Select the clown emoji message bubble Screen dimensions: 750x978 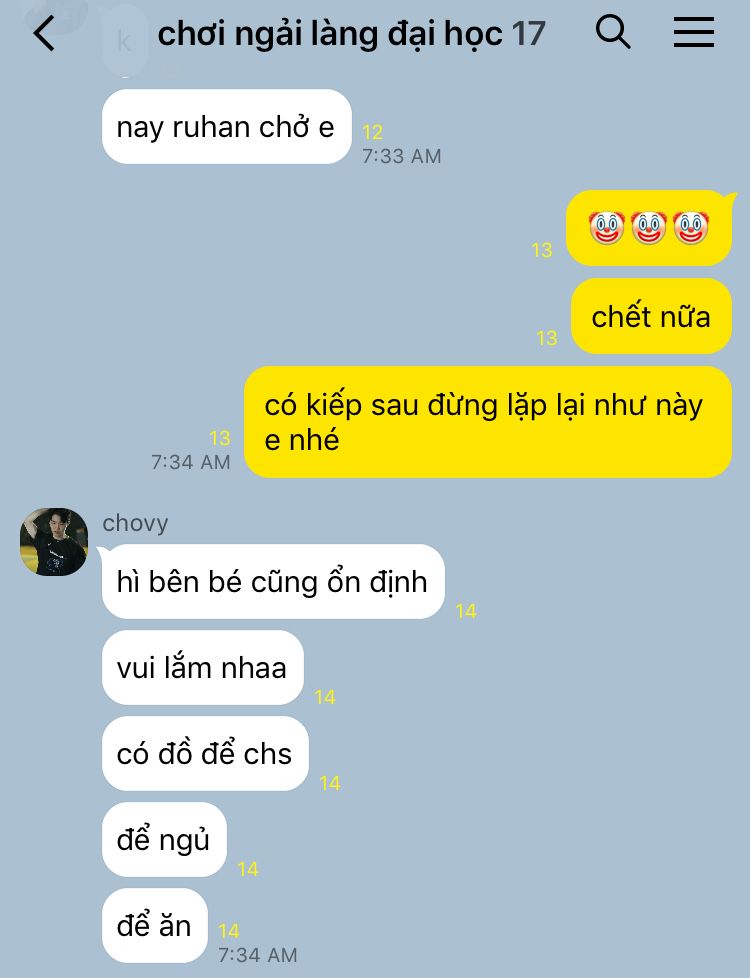(x=649, y=228)
